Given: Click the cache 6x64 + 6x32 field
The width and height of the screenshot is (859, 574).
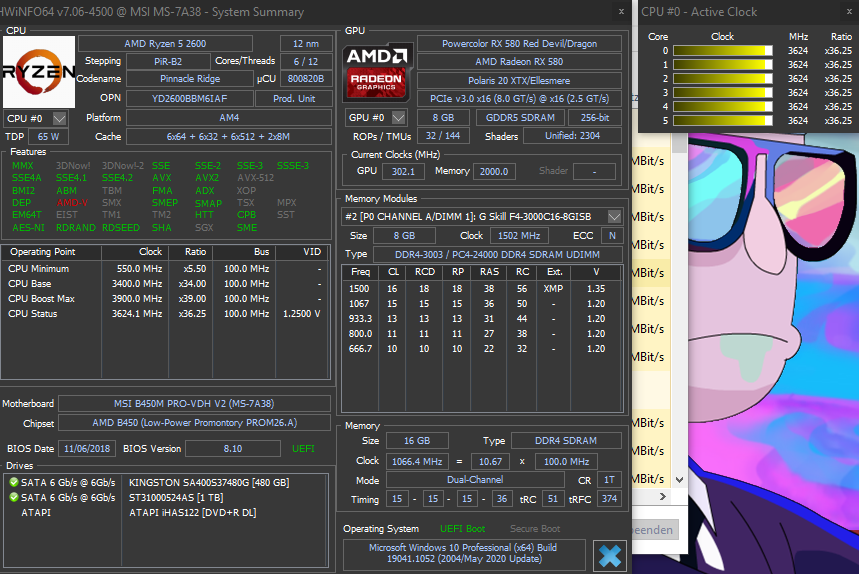Looking at the screenshot, I should coord(229,136).
